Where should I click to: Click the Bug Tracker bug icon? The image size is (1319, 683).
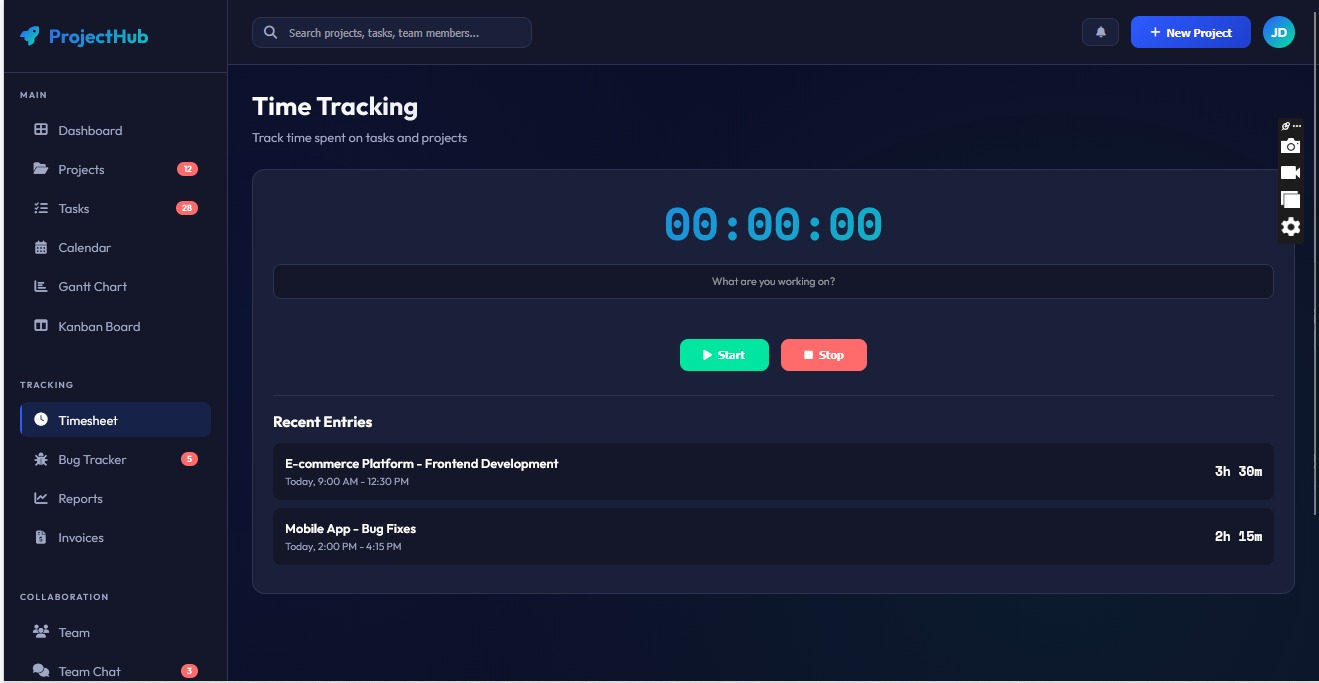[x=41, y=460]
